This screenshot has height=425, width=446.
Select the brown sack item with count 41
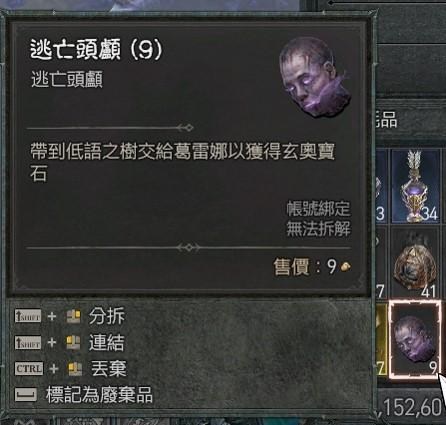pyautogui.click(x=415, y=263)
